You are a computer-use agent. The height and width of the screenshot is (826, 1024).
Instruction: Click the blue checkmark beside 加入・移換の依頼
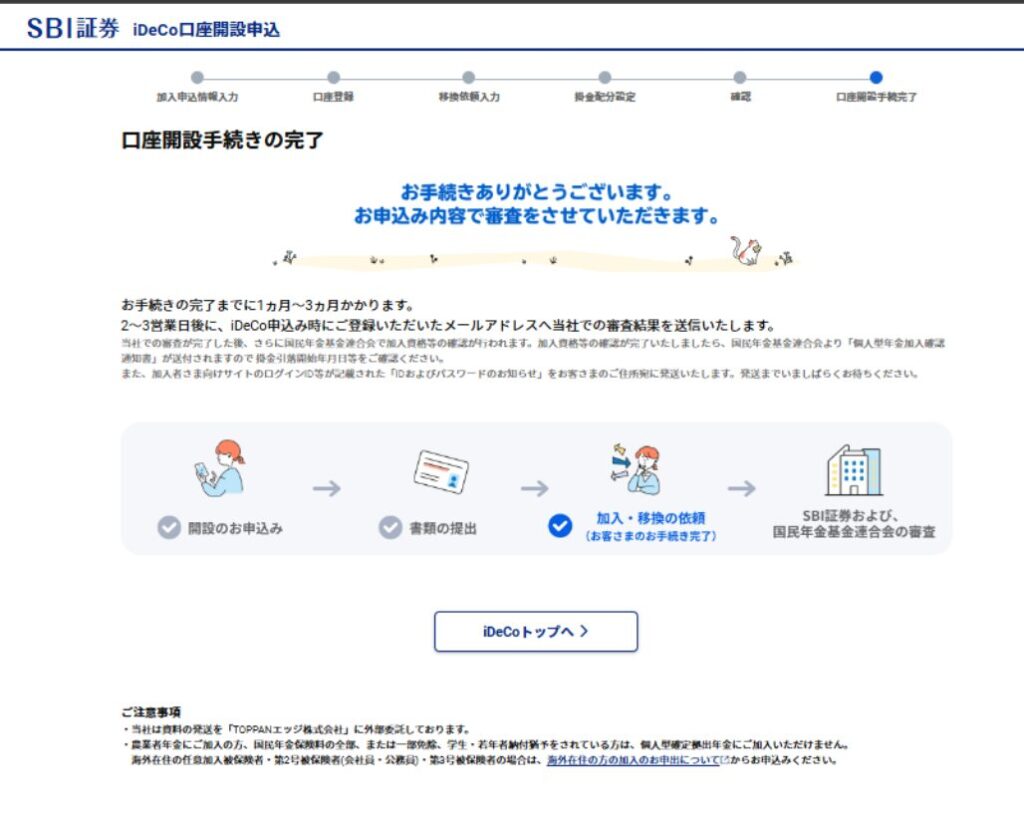click(x=560, y=526)
